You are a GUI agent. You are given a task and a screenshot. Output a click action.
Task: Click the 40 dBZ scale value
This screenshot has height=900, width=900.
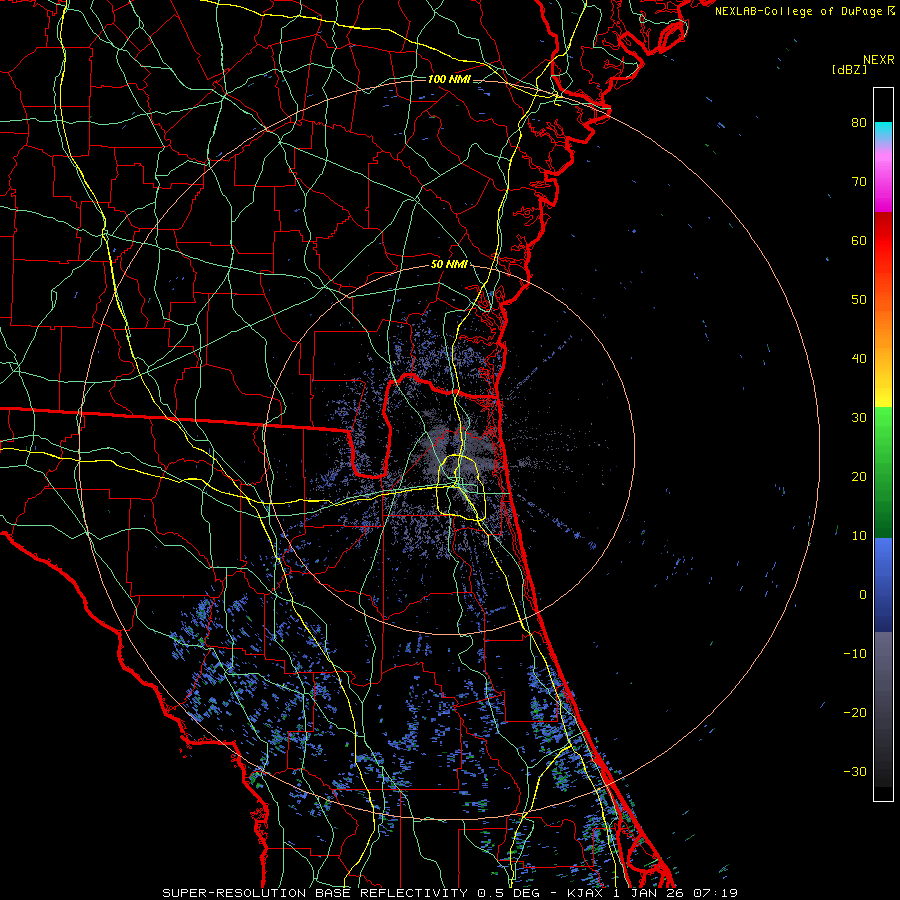coord(859,359)
